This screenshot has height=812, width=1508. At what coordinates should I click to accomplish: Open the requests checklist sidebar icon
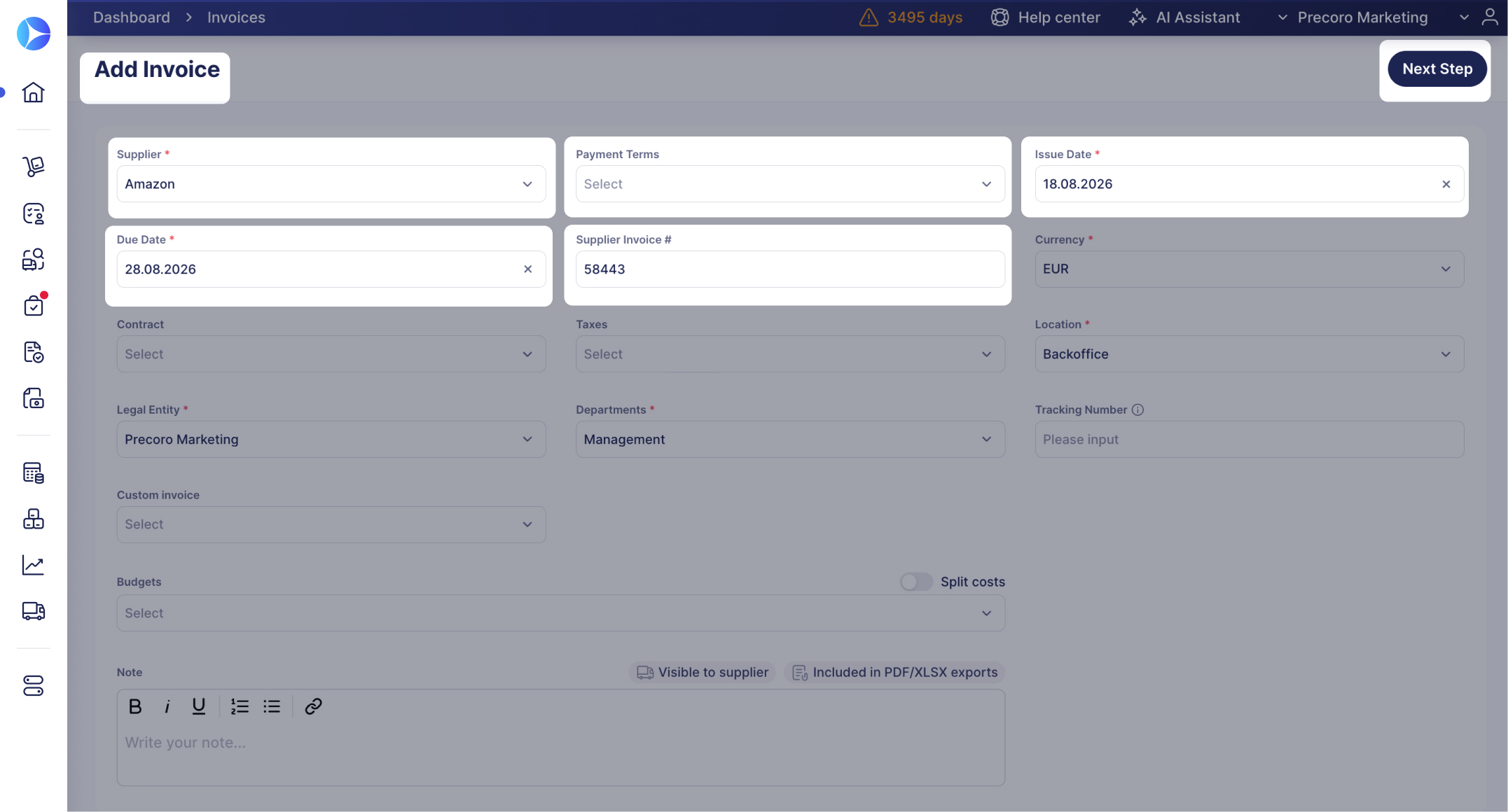click(33, 213)
